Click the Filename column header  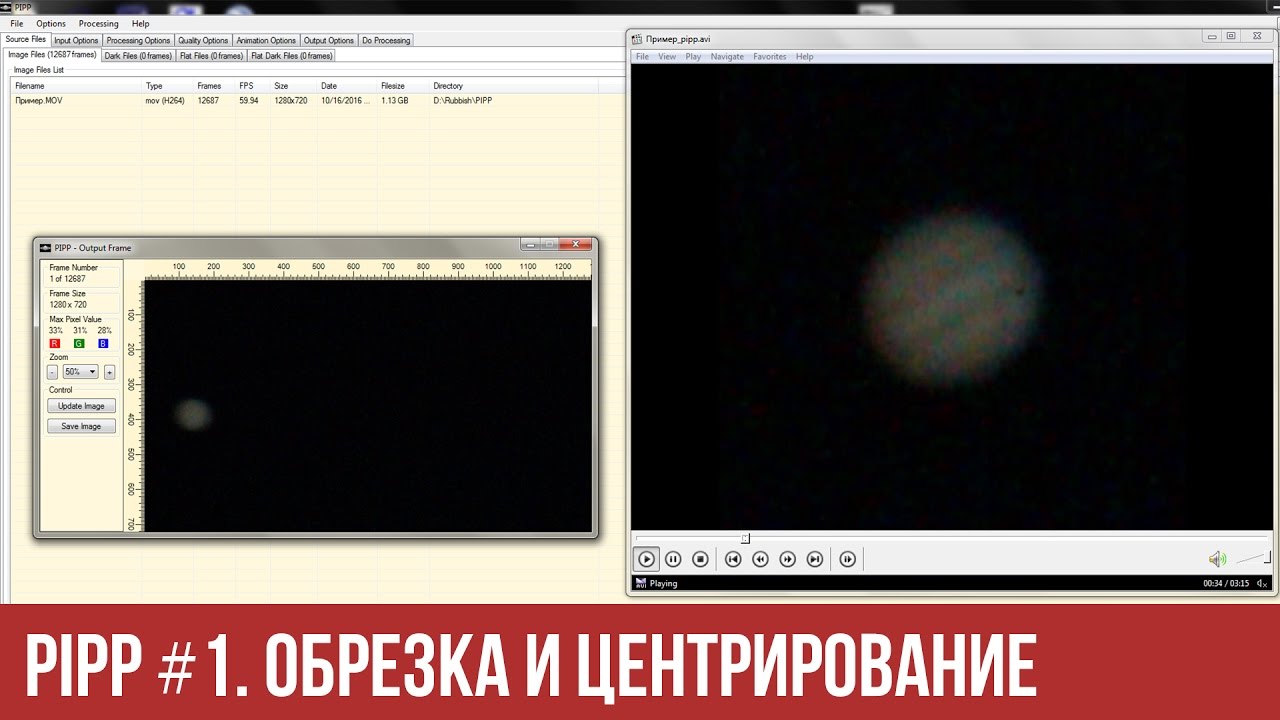pos(76,86)
